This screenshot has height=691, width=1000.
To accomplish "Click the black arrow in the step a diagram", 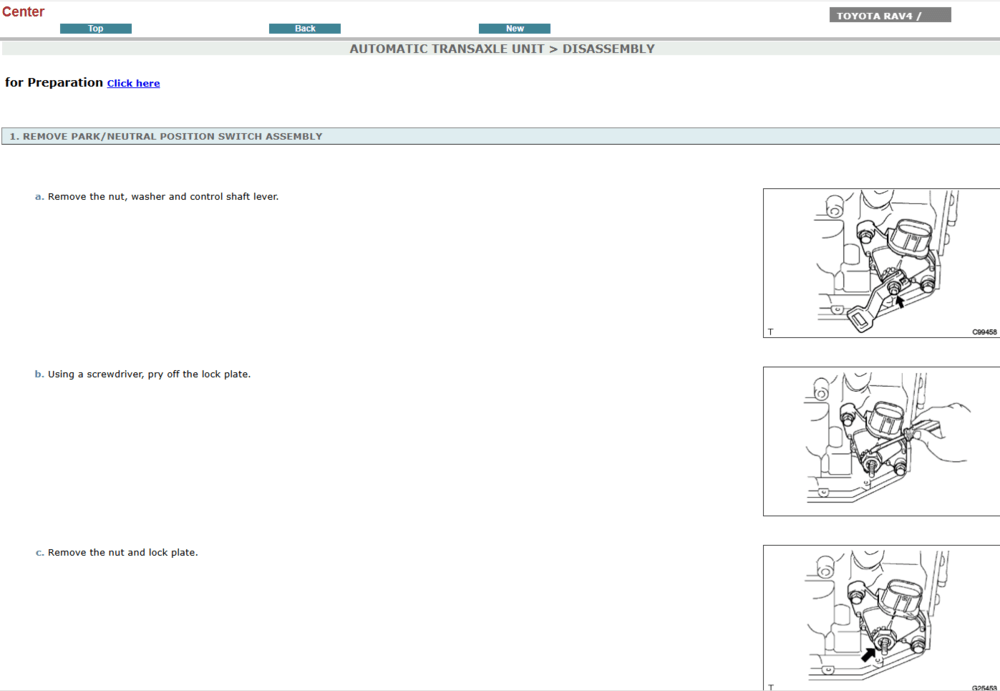I will (900, 301).
